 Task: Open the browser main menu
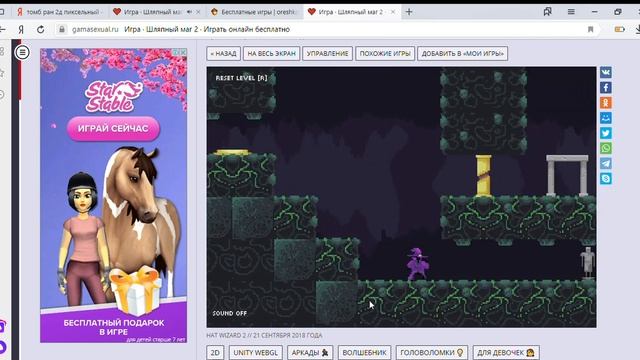coord(571,12)
